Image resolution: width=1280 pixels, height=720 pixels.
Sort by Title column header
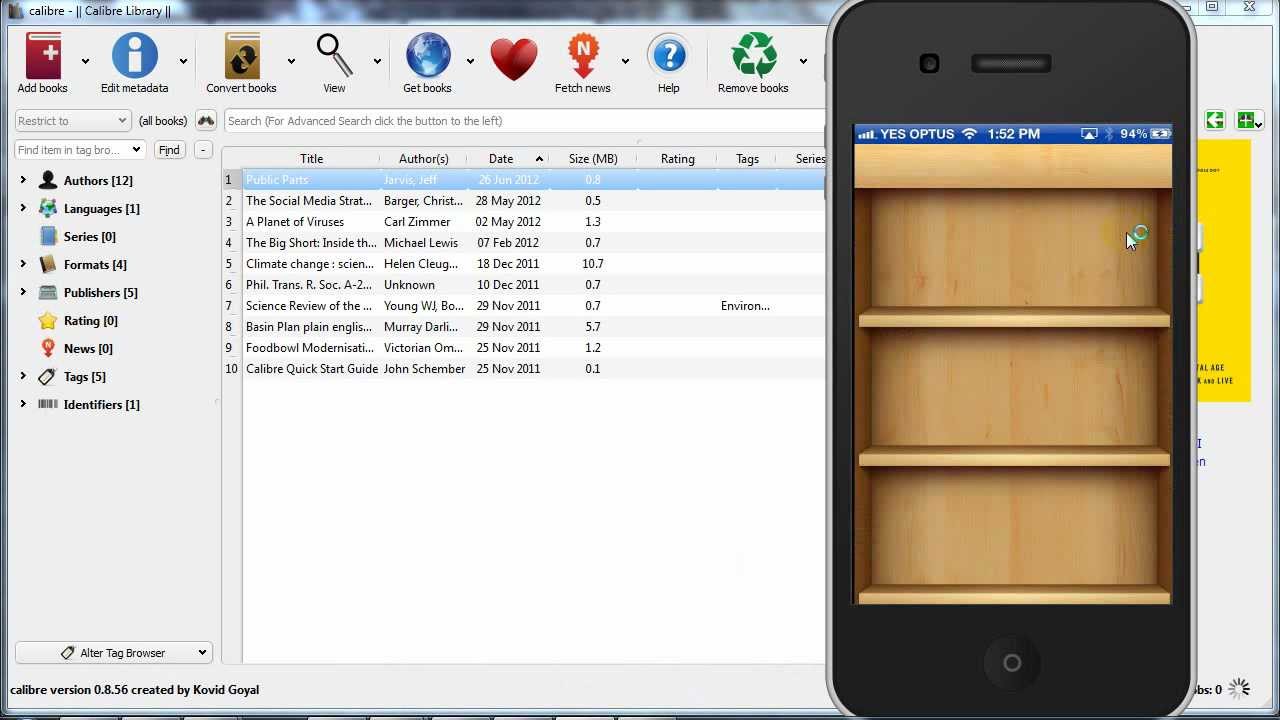point(311,159)
